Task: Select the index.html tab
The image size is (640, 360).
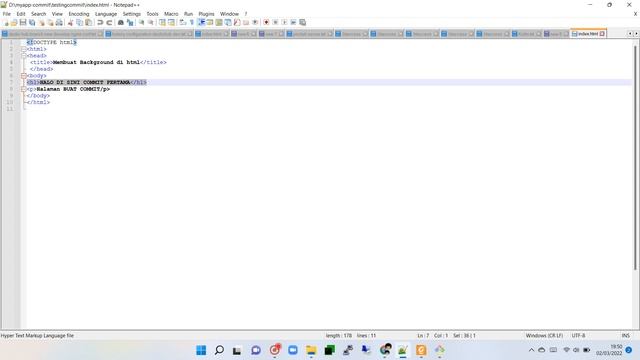Action: click(x=588, y=33)
